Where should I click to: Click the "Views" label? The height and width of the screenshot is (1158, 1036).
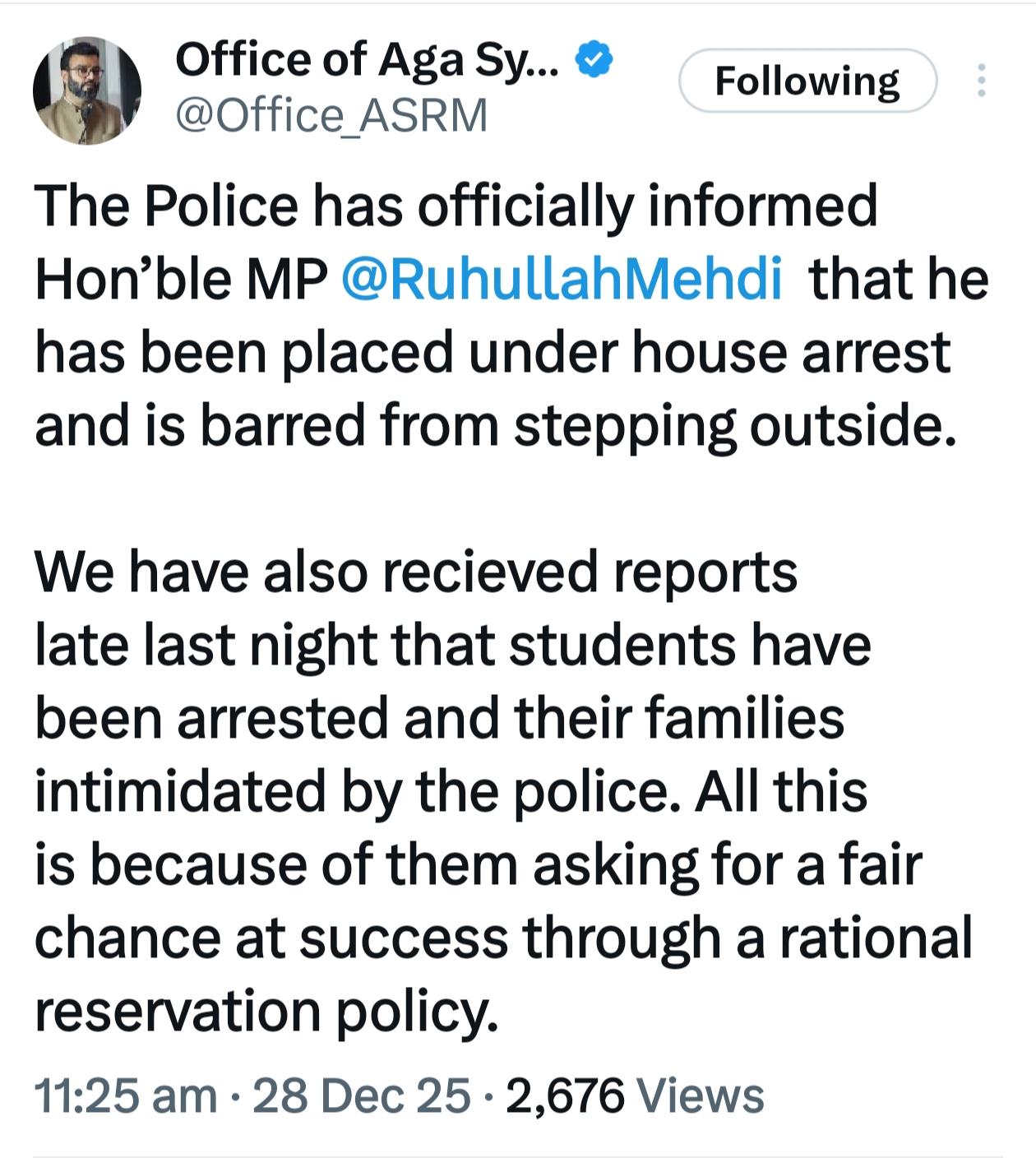(701, 1096)
